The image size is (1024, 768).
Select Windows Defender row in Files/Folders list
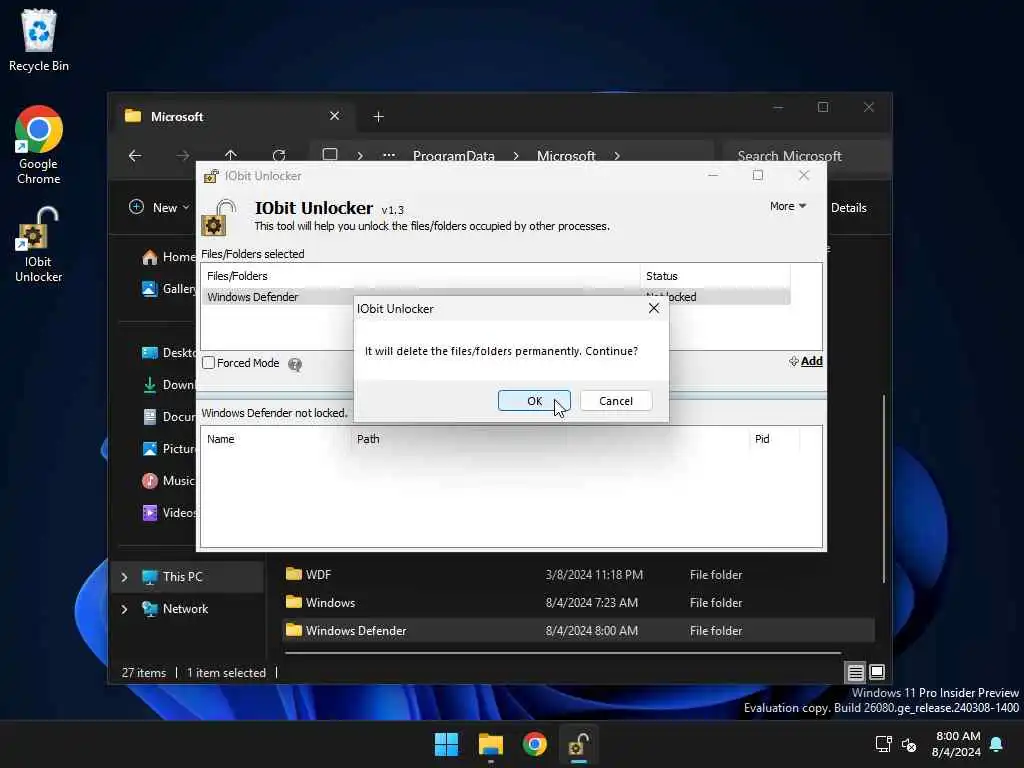coord(496,296)
